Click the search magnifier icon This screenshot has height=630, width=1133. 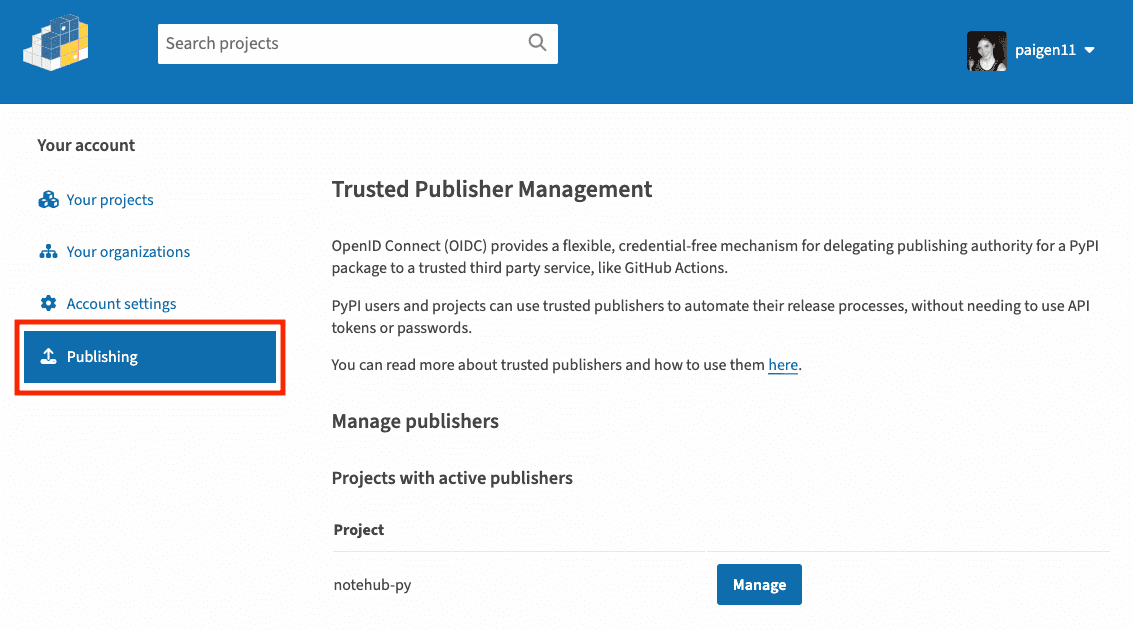coord(537,43)
